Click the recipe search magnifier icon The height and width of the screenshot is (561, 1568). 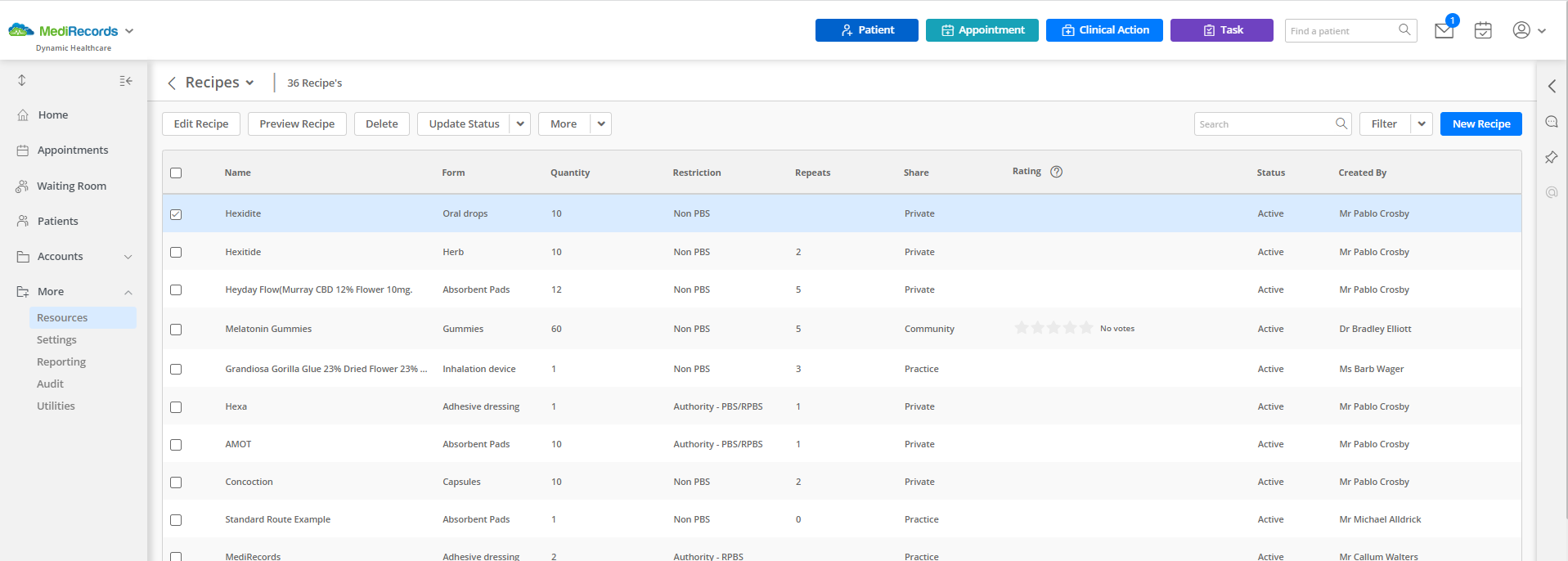1341,123
